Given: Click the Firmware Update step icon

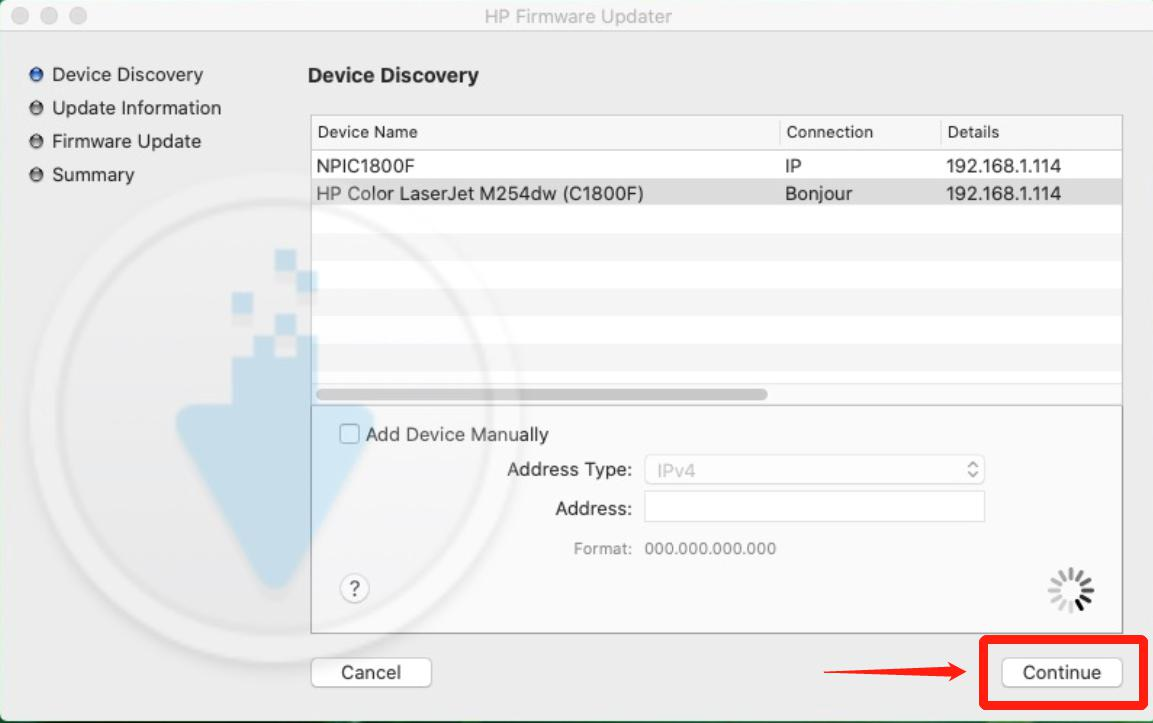Looking at the screenshot, I should point(38,141).
